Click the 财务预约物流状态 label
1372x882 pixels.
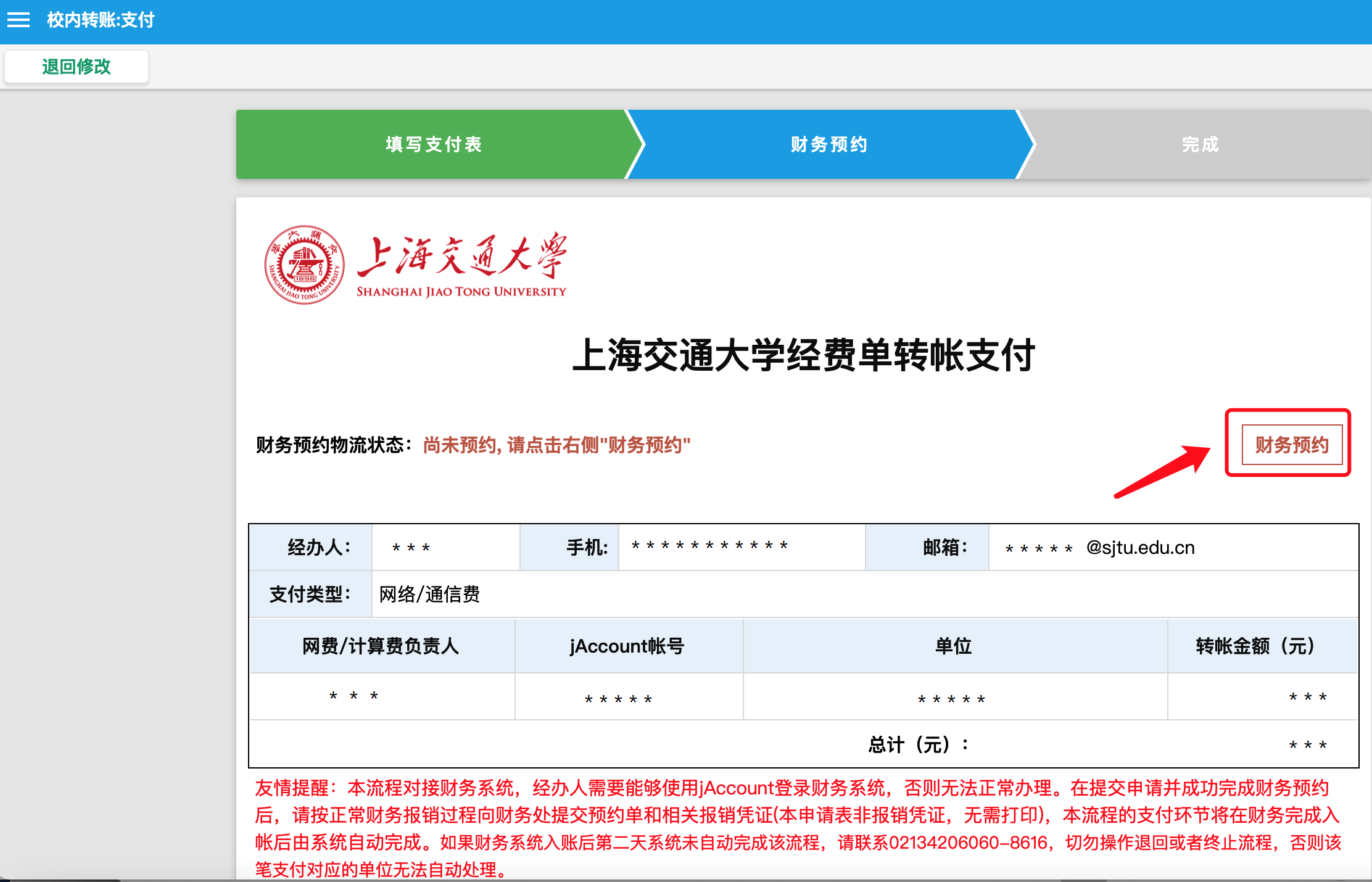coord(334,445)
